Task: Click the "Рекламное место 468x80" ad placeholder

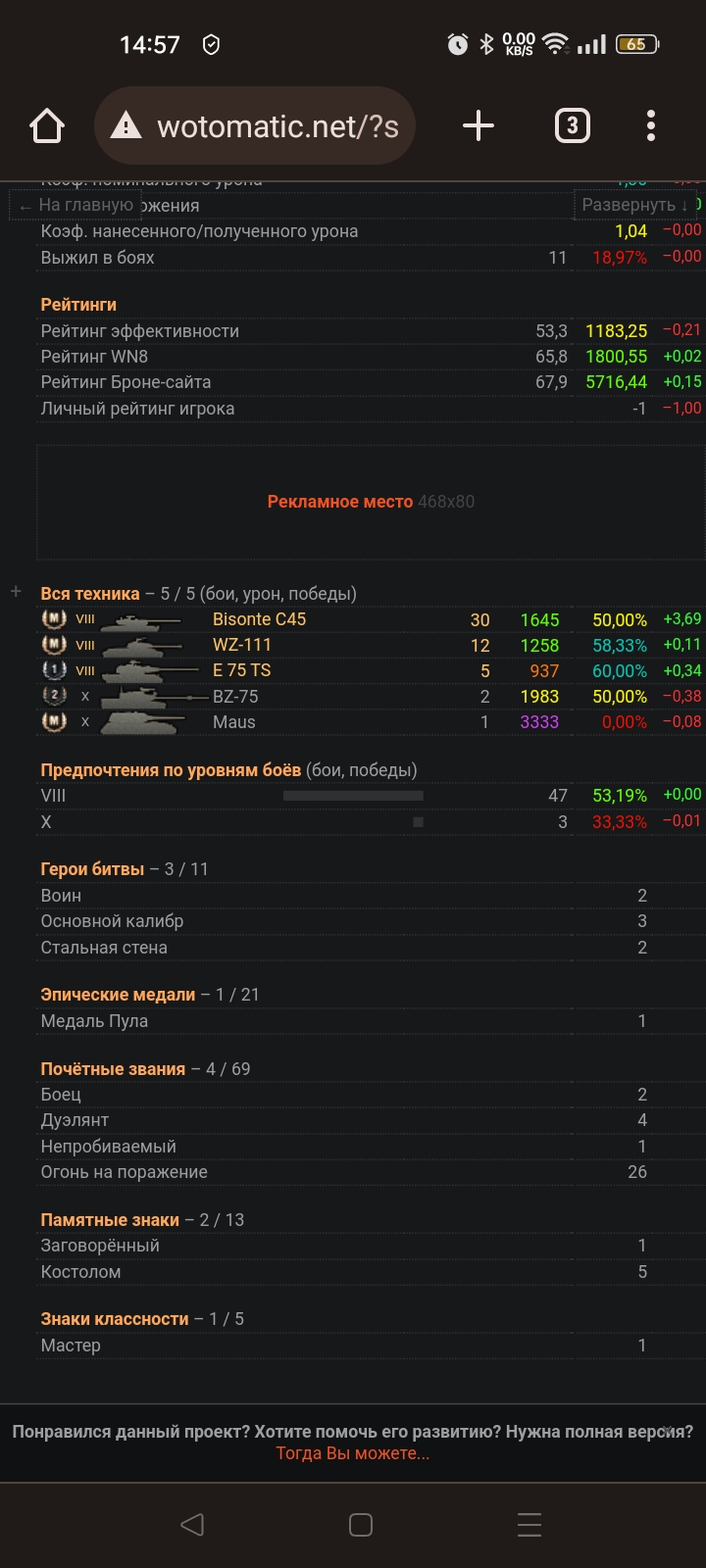Action: pos(371,502)
